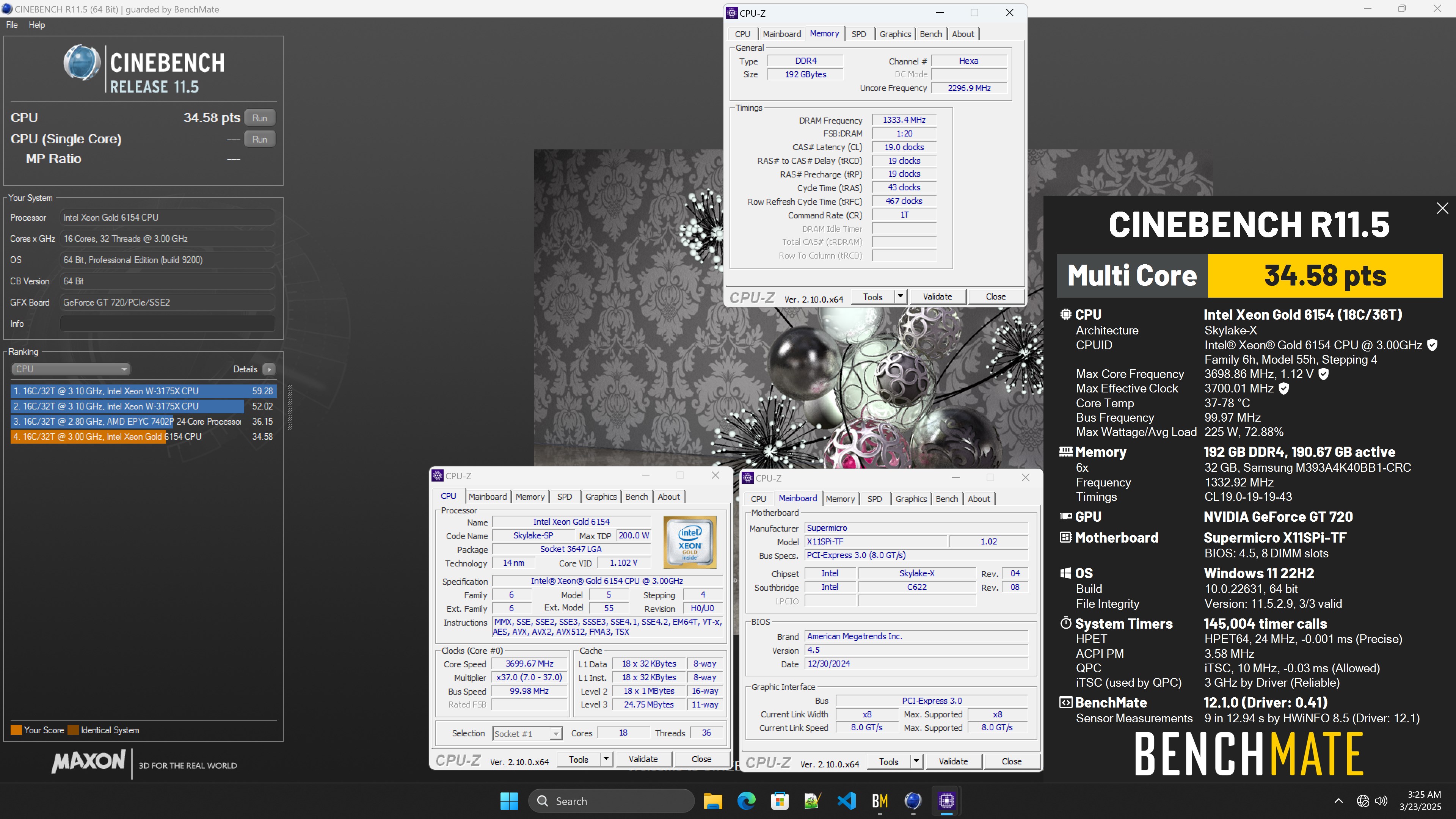Click Validate in CPU-Z Mainboard window
This screenshot has width=1456, height=819.
[x=953, y=761]
